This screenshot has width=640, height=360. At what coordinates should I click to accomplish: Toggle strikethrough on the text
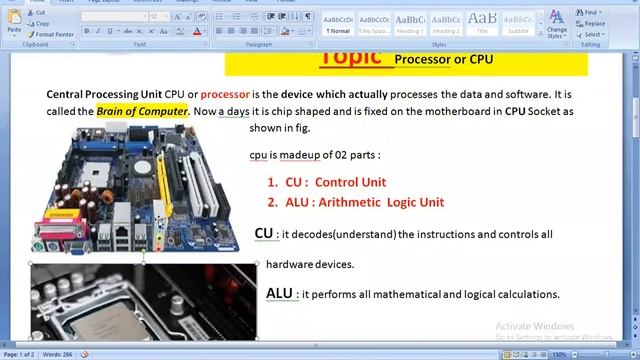click(x=128, y=31)
